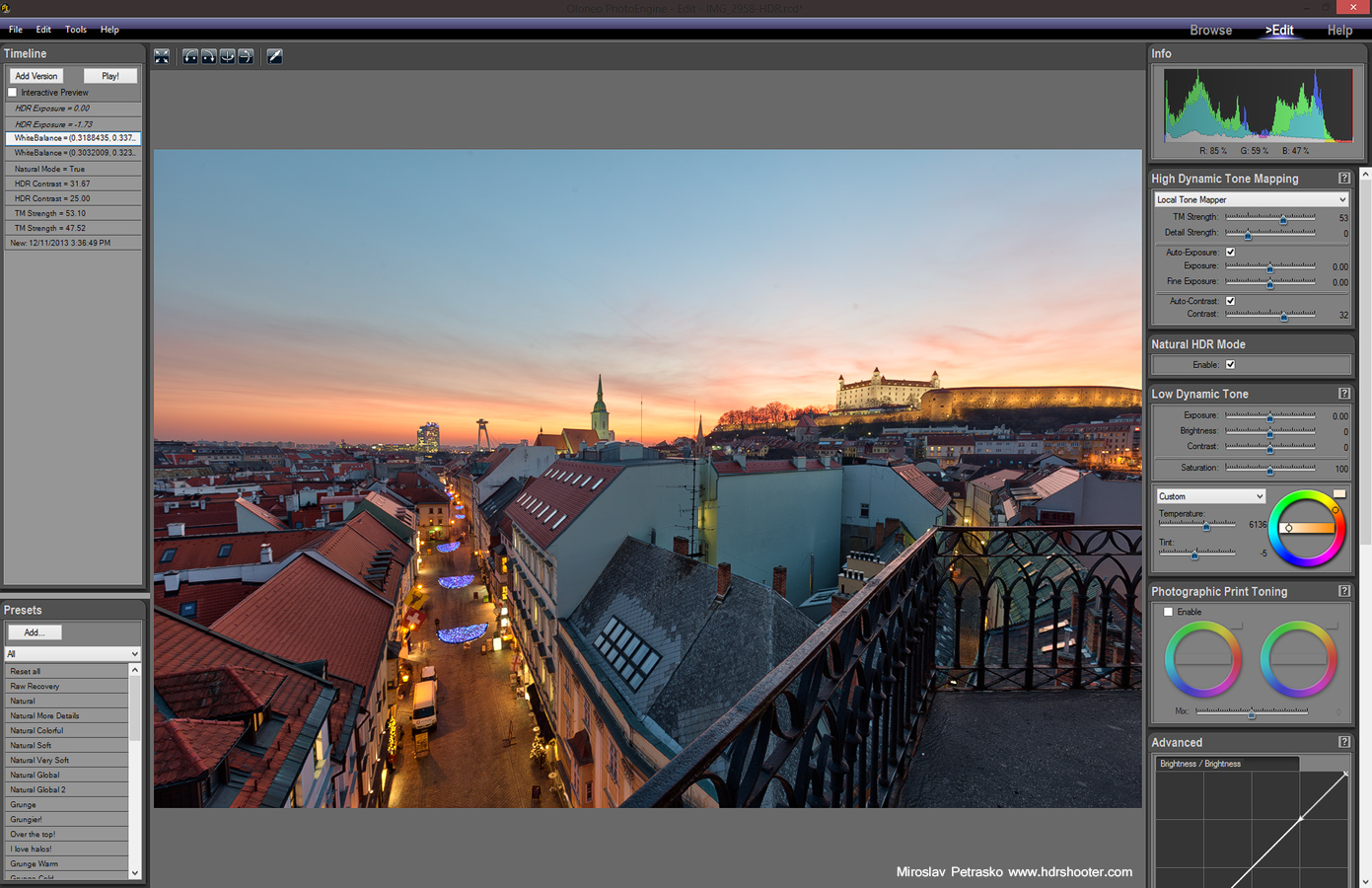Image resolution: width=1372 pixels, height=888 pixels.
Task: Uncheck the Auto-Exposure checkbox
Action: point(1230,253)
